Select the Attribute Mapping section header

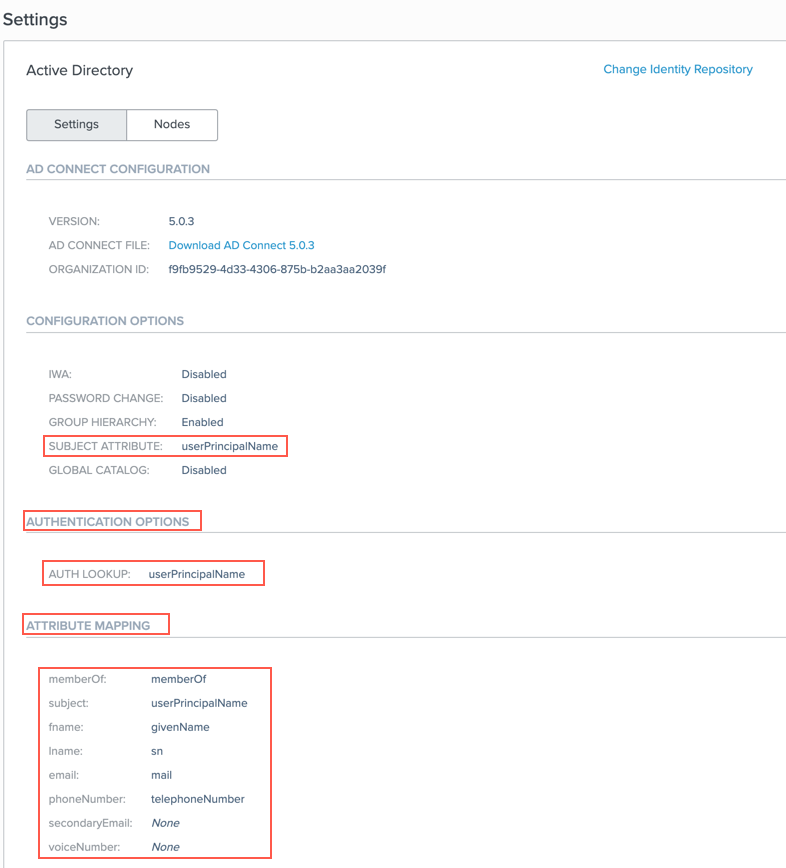tap(88, 625)
